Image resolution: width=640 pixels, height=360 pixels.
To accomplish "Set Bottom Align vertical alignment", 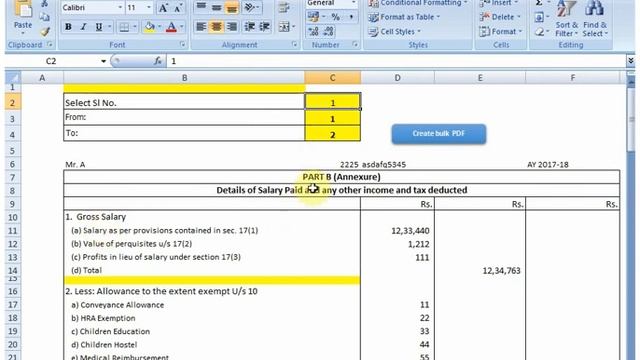I will [x=231, y=7].
